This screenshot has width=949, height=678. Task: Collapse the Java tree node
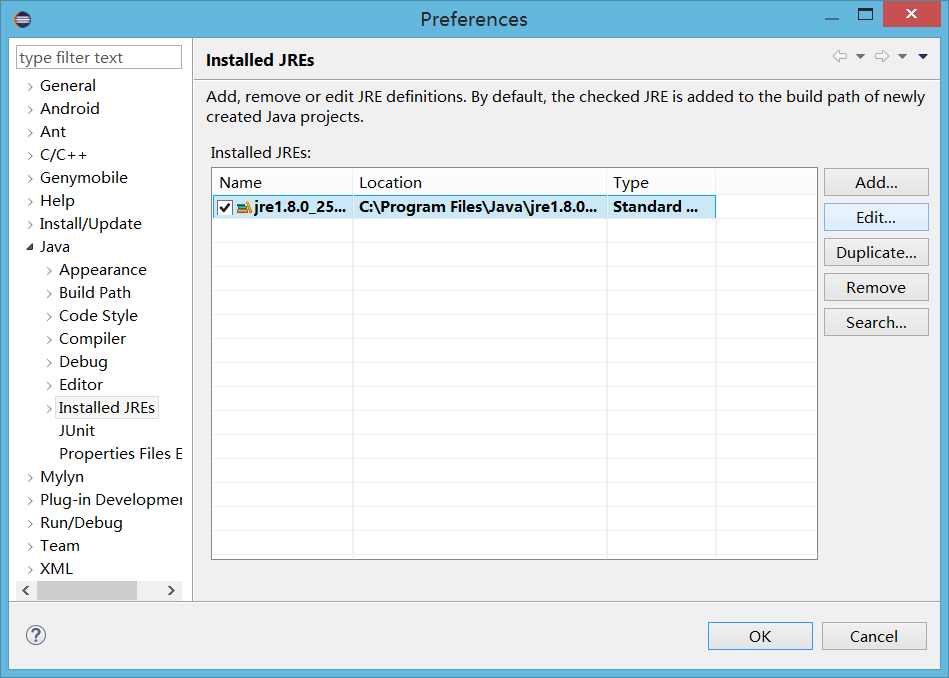pyautogui.click(x=30, y=247)
